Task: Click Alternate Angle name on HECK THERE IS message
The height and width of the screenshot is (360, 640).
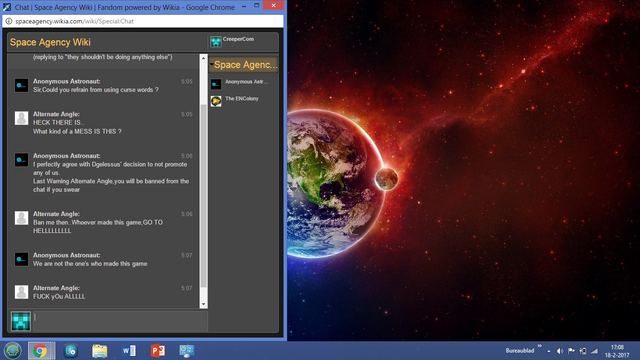Action: [56, 114]
